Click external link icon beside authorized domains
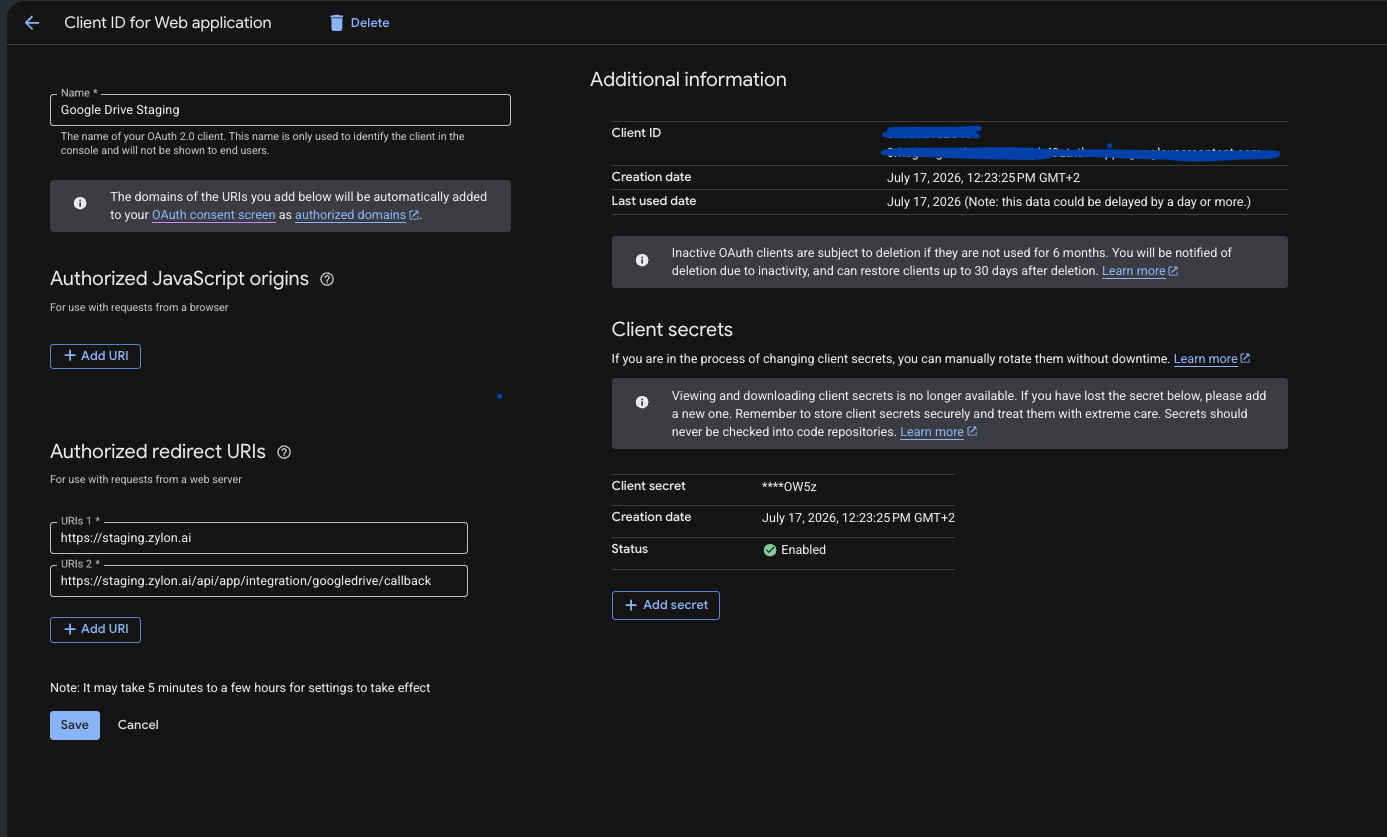 (x=414, y=215)
